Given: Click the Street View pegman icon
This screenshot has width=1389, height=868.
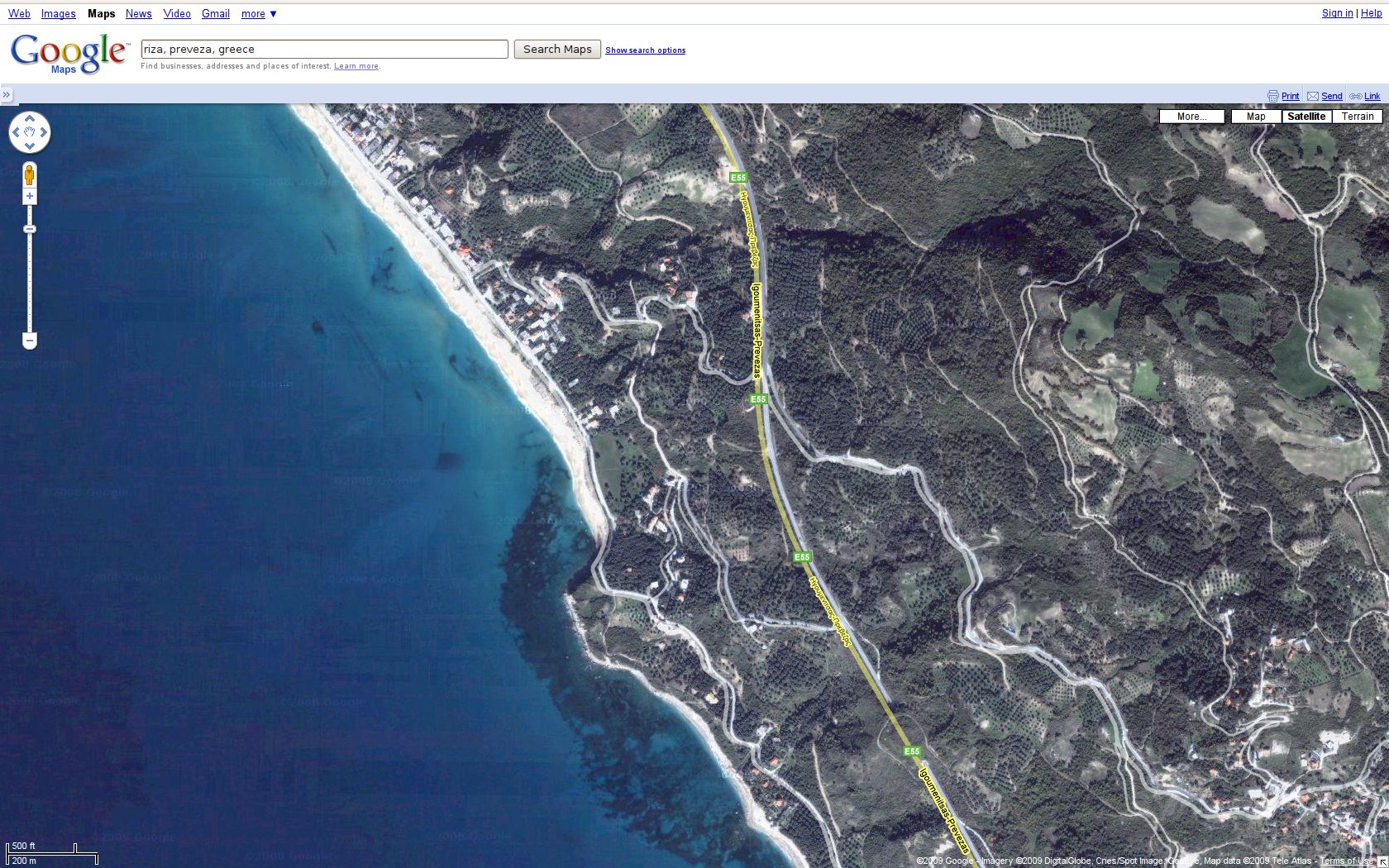Looking at the screenshot, I should tap(30, 175).
